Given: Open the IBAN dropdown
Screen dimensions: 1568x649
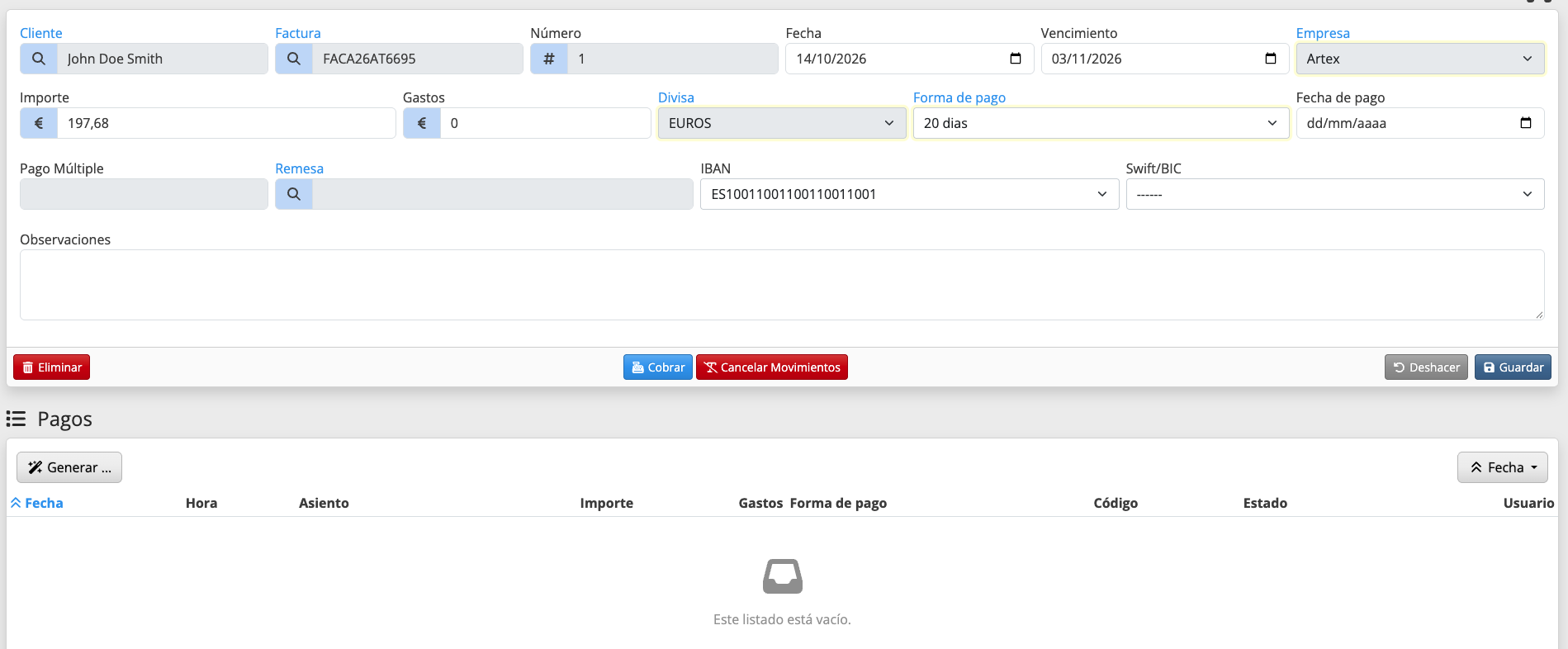Looking at the screenshot, I should (x=909, y=194).
